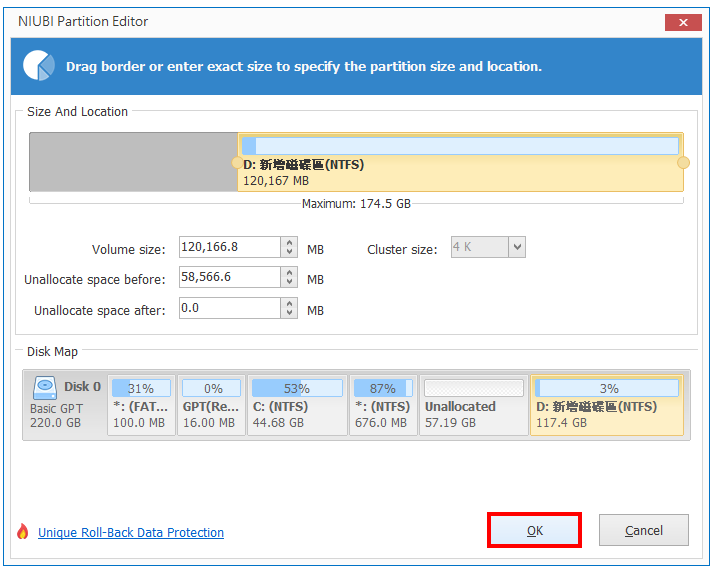Click the D: partition usage bar in size panel
Image resolution: width=717 pixels, height=575 pixels.
[x=460, y=145]
